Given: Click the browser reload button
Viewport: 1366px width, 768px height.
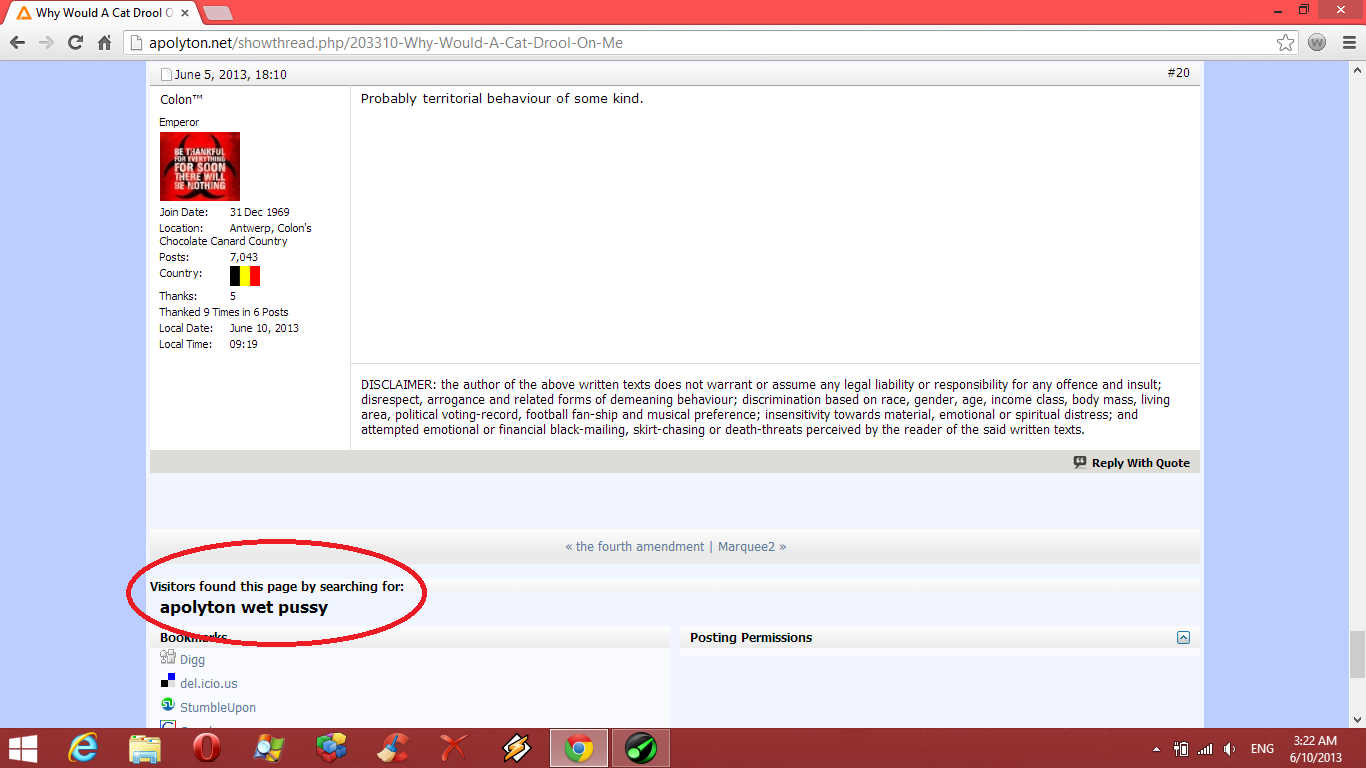Looking at the screenshot, I should pyautogui.click(x=75, y=43).
